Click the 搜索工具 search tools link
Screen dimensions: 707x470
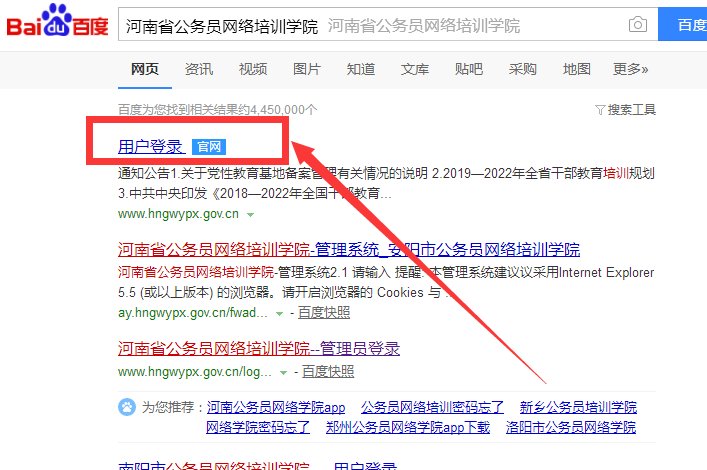[x=631, y=110]
